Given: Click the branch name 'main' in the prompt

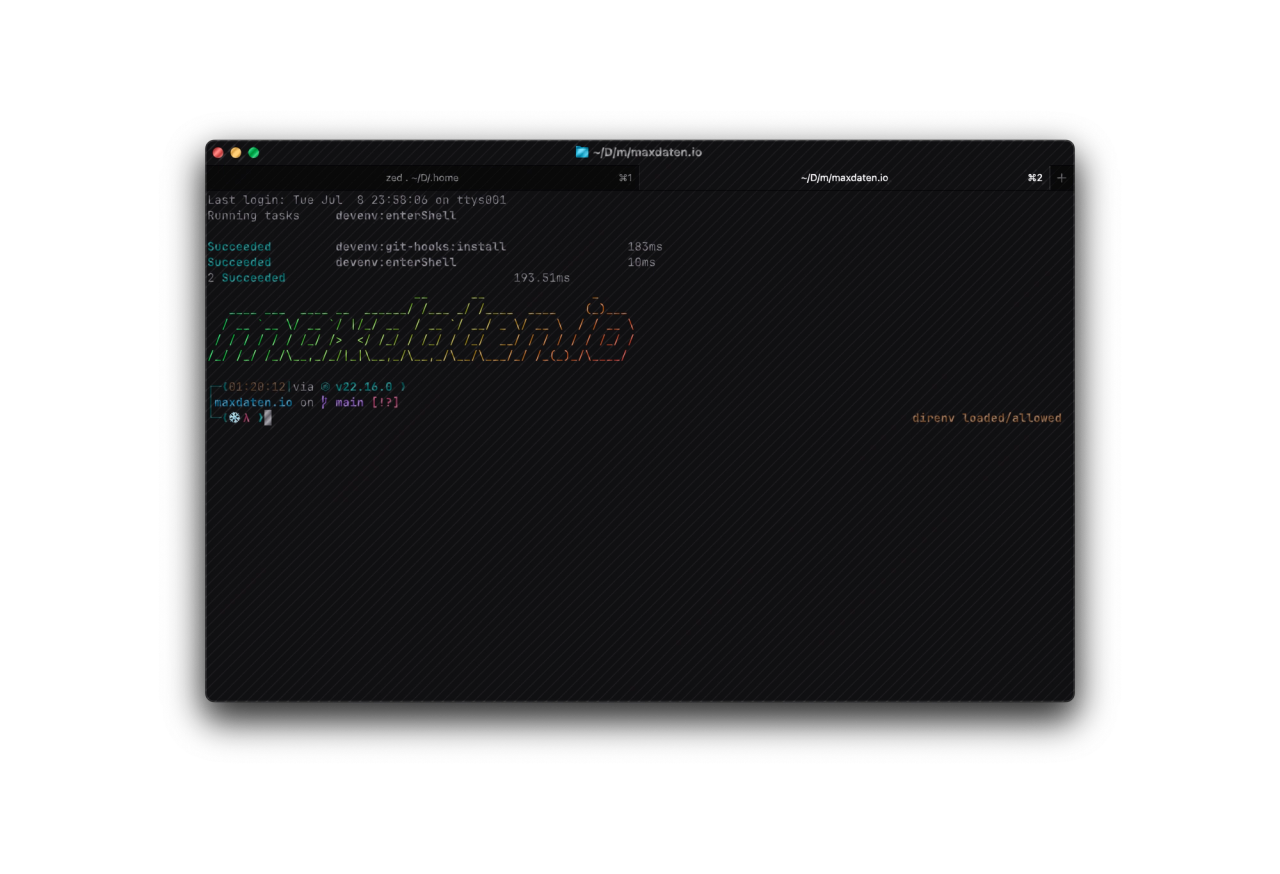Looking at the screenshot, I should tap(351, 402).
